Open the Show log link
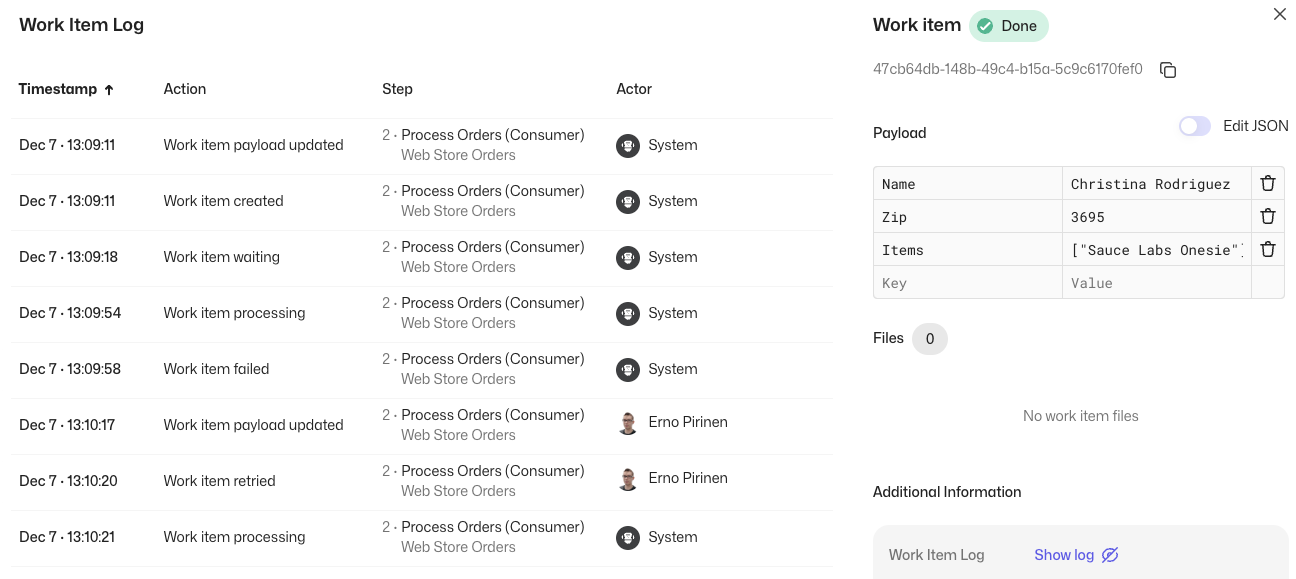This screenshot has height=579, width=1296. (1063, 554)
